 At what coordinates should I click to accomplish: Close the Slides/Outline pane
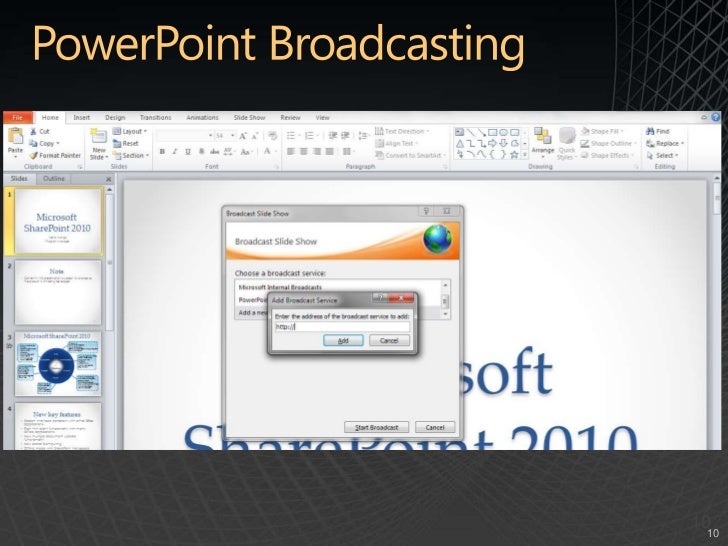(x=109, y=179)
